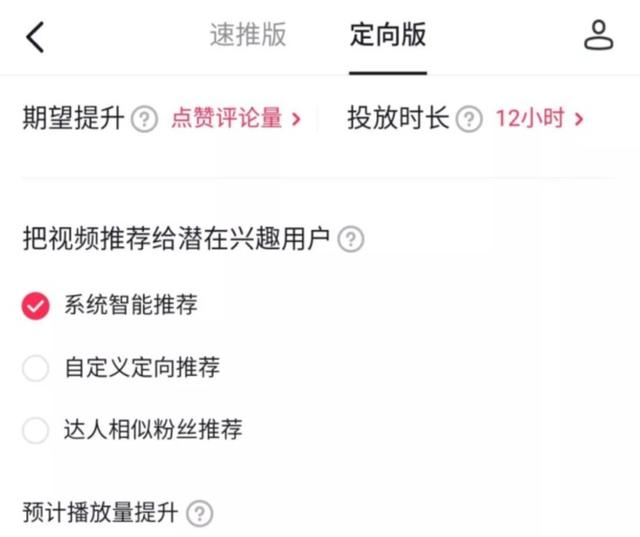Open the user profile icon
The height and width of the screenshot is (537, 640).
click(598, 36)
